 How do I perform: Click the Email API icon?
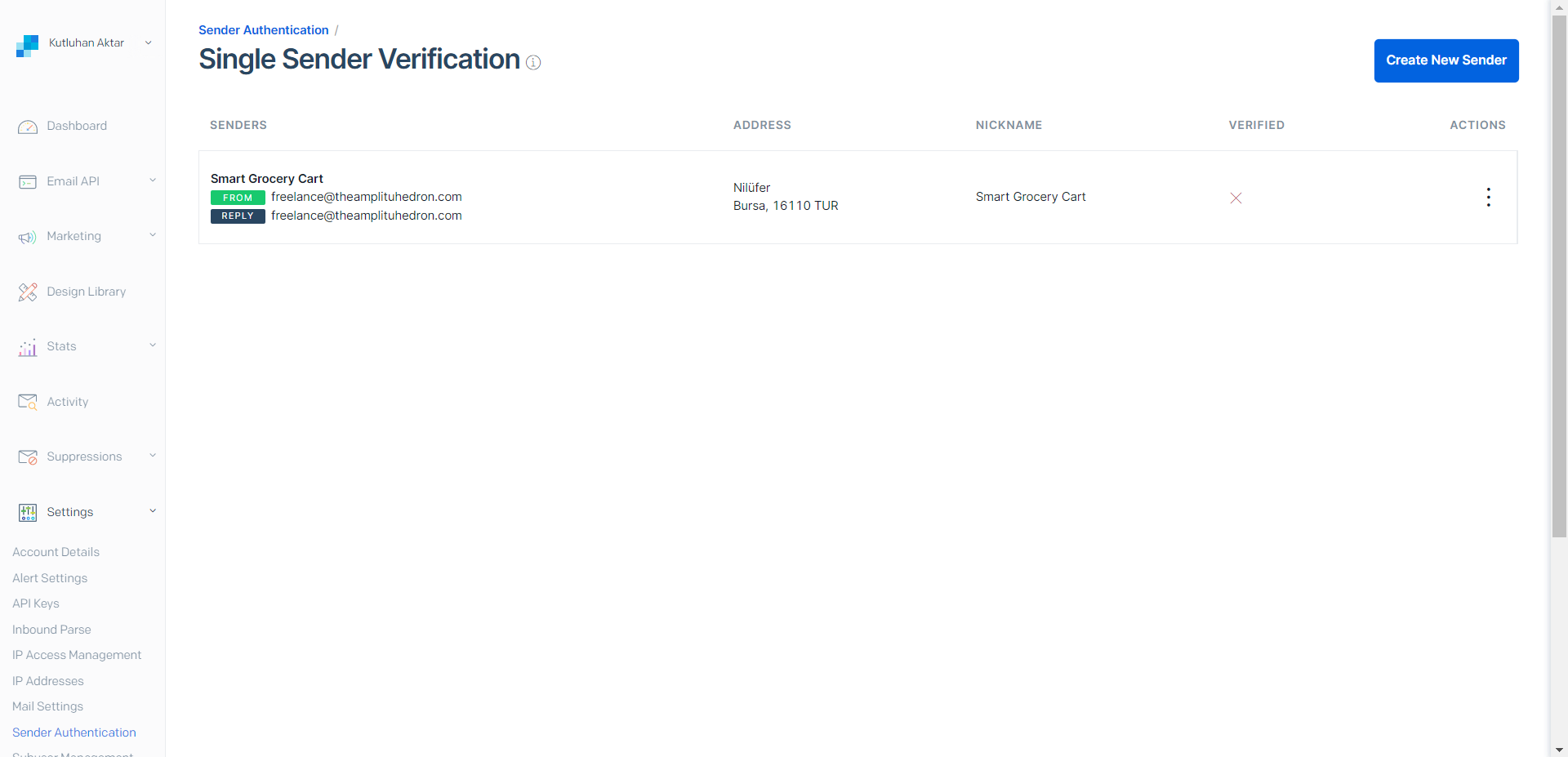[28, 182]
